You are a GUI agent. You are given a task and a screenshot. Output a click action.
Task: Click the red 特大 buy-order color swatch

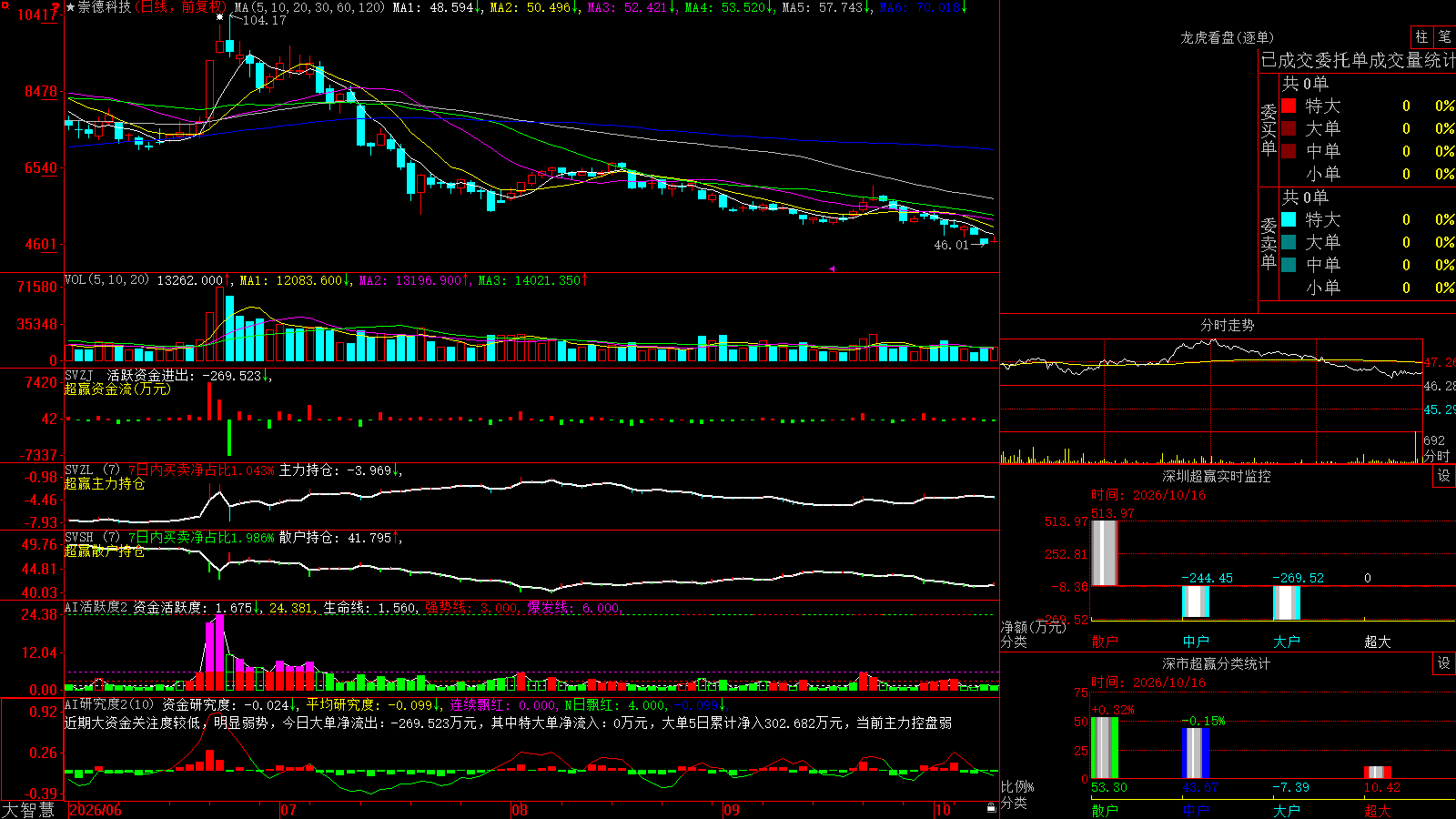[x=1289, y=106]
